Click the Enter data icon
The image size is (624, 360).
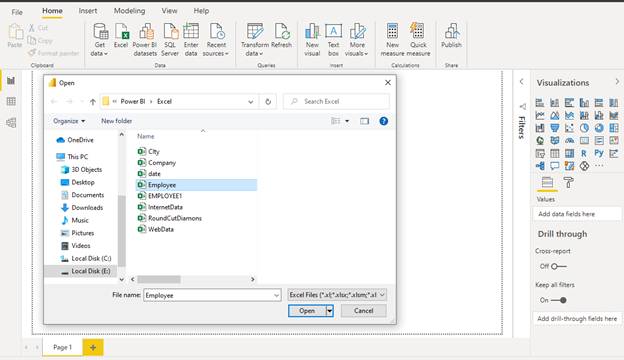pyautogui.click(x=191, y=31)
